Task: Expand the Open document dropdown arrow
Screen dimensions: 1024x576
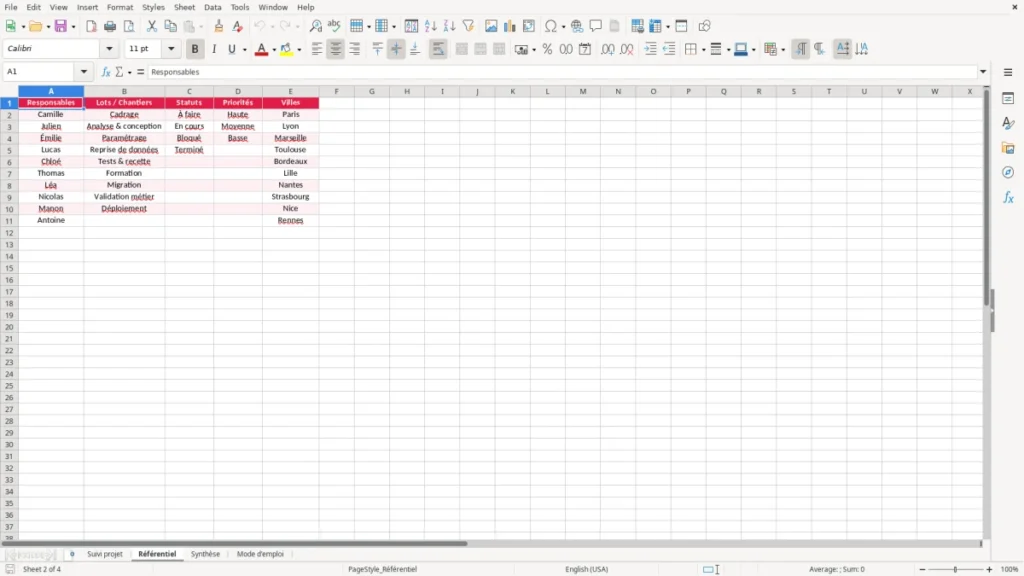Action: tap(48, 27)
